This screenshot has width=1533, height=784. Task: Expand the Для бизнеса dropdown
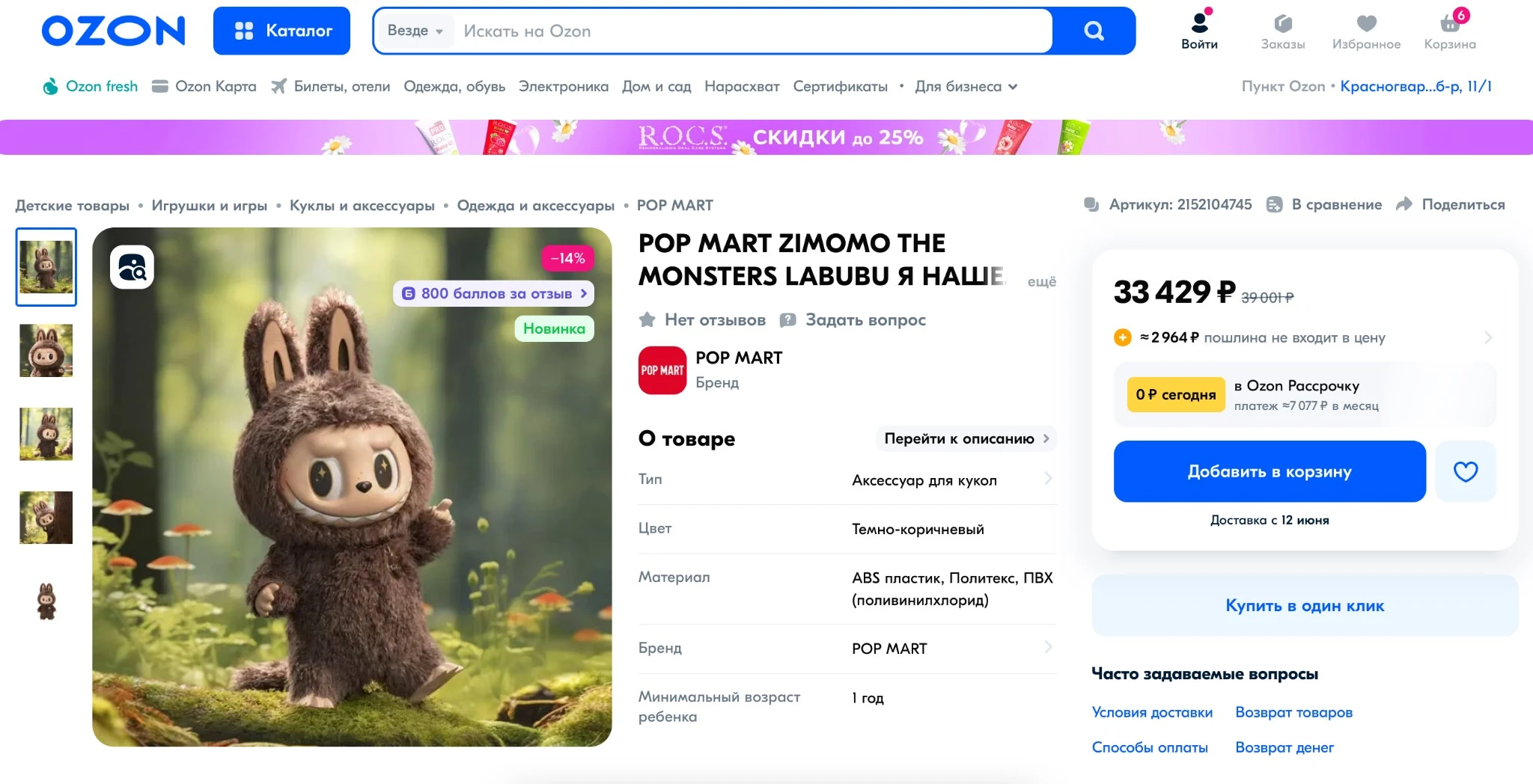[x=966, y=86]
